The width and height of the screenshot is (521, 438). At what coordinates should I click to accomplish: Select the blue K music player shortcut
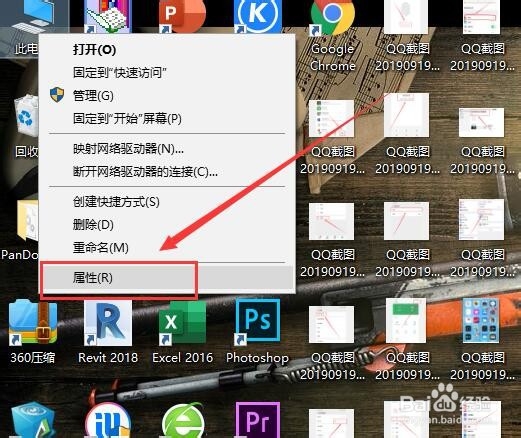[x=258, y=16]
